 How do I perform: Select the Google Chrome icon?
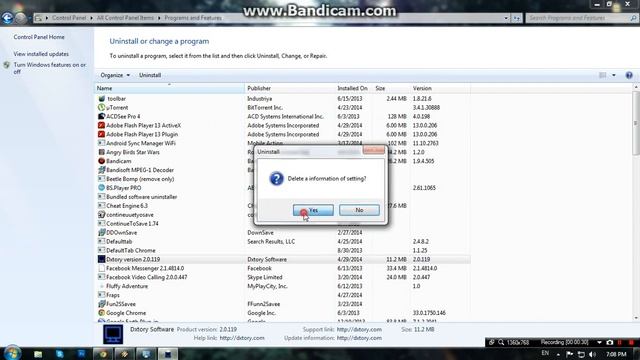(x=101, y=313)
